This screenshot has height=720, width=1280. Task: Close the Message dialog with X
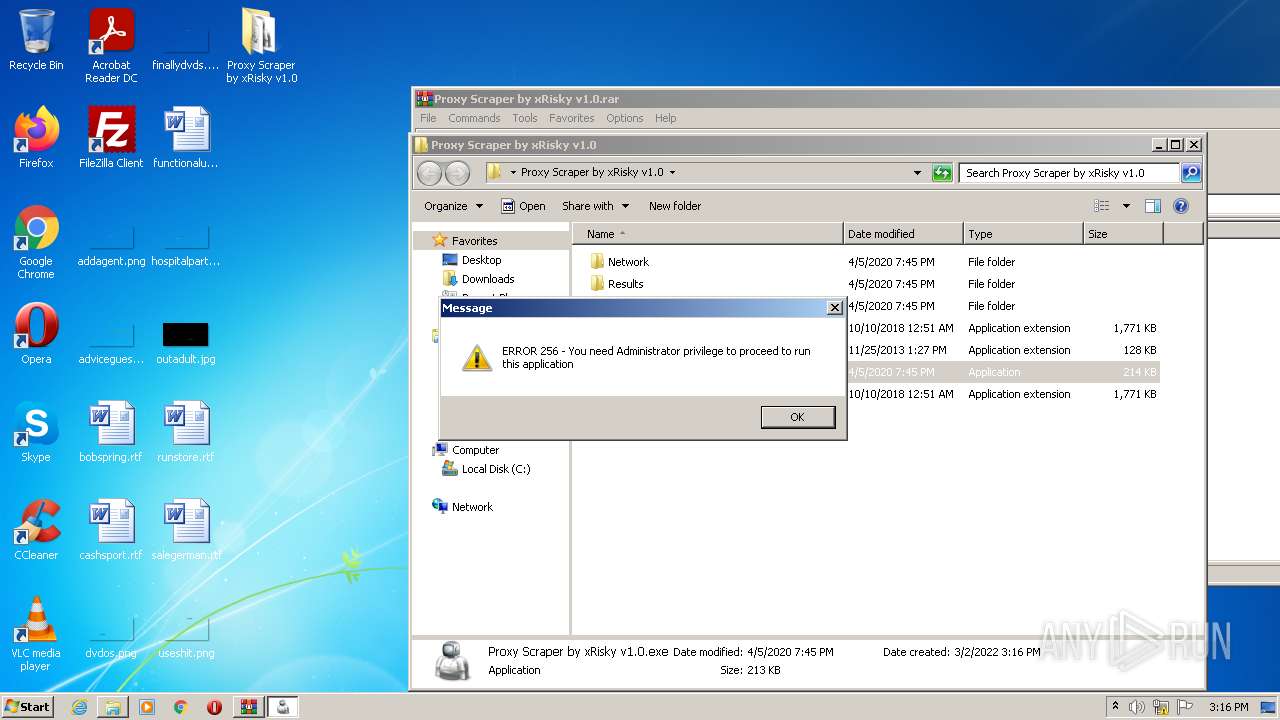tap(834, 308)
